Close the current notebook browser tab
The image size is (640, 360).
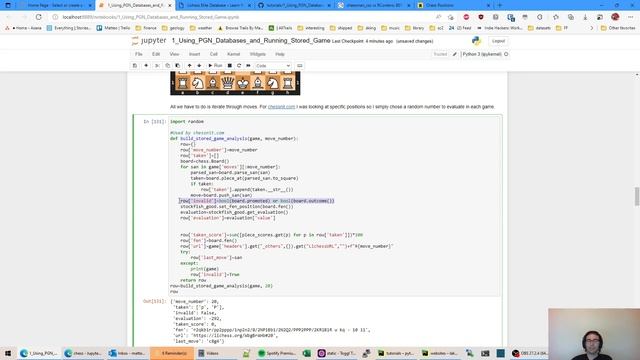pos(170,6)
